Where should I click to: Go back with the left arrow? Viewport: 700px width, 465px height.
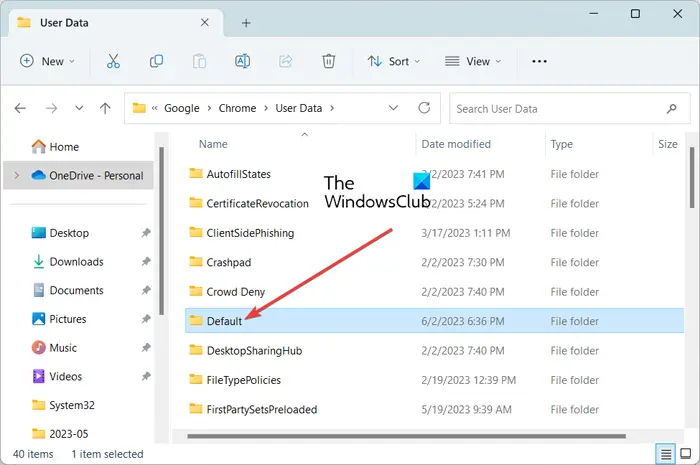(20, 108)
